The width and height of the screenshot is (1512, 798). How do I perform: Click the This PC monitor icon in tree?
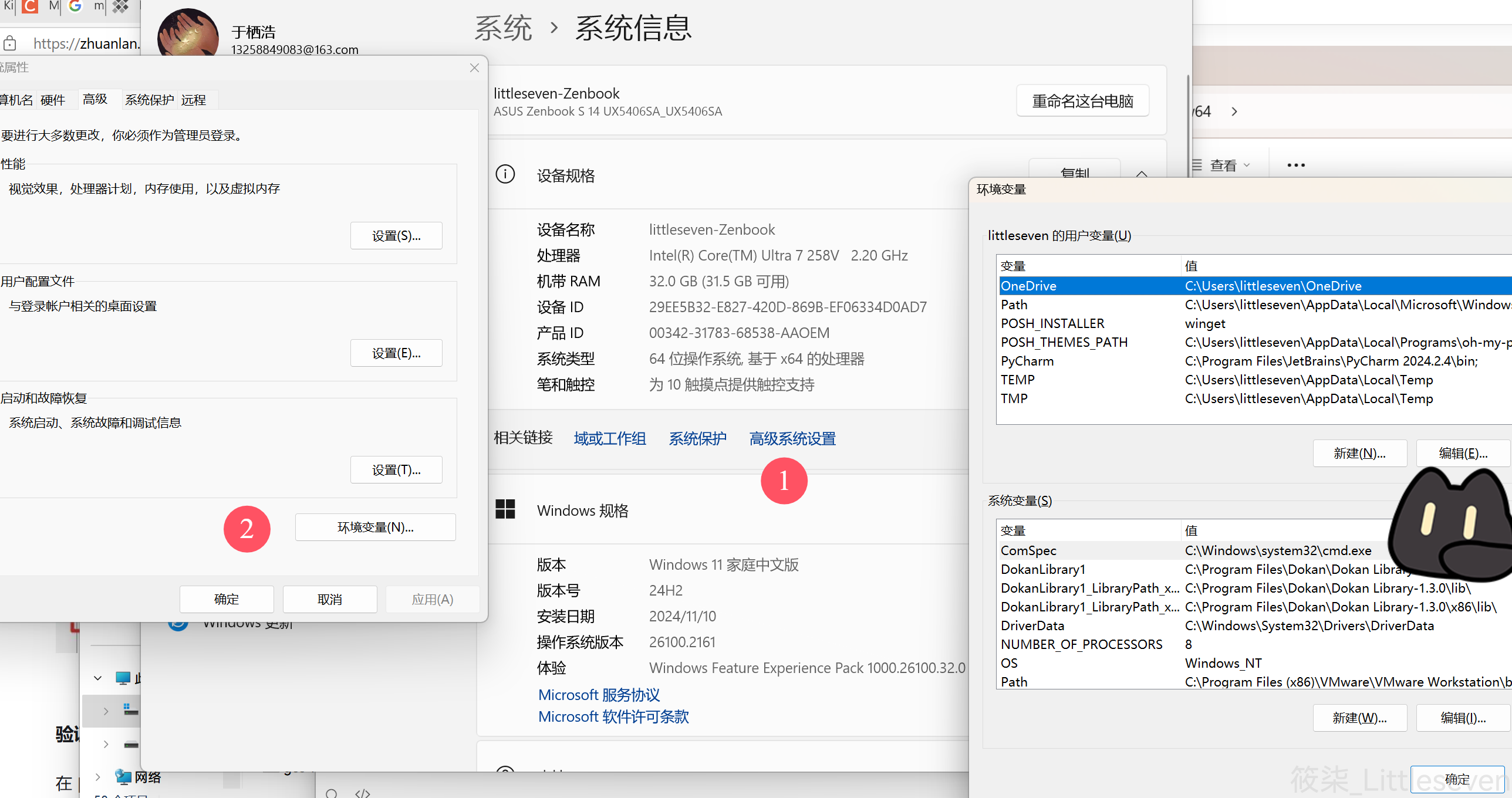(123, 678)
